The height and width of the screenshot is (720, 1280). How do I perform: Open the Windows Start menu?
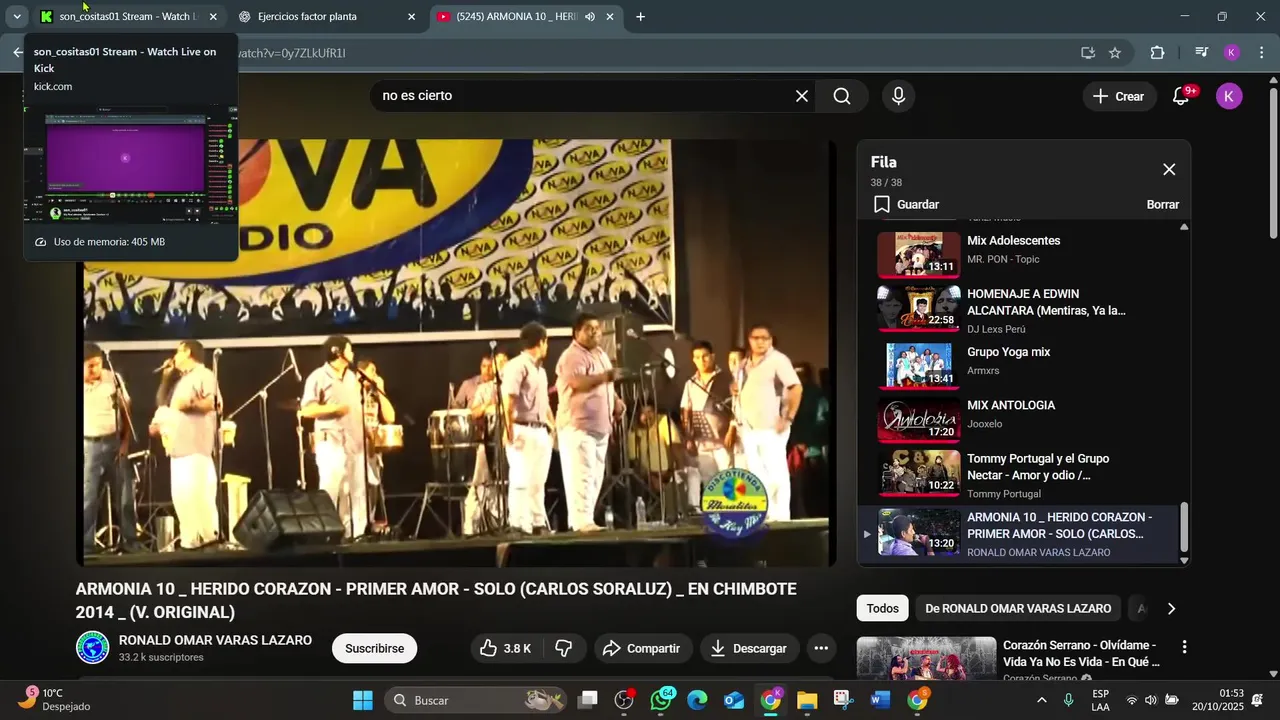pos(363,700)
